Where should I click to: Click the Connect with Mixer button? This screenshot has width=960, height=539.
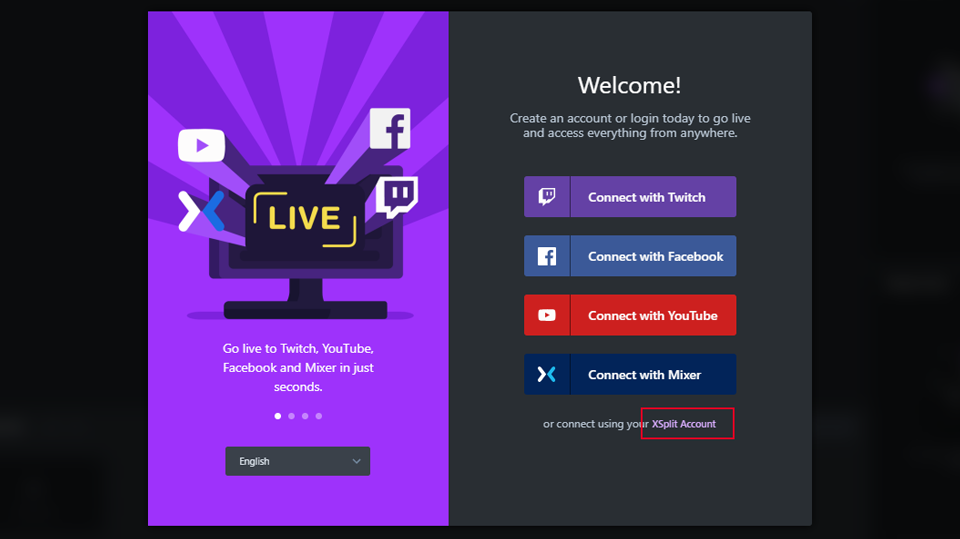[x=630, y=374]
